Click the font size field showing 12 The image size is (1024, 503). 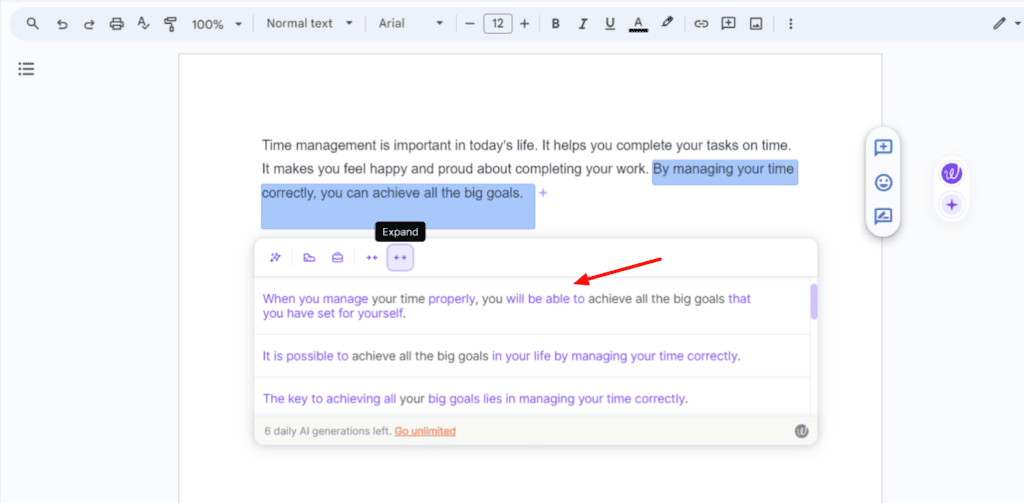(x=497, y=24)
